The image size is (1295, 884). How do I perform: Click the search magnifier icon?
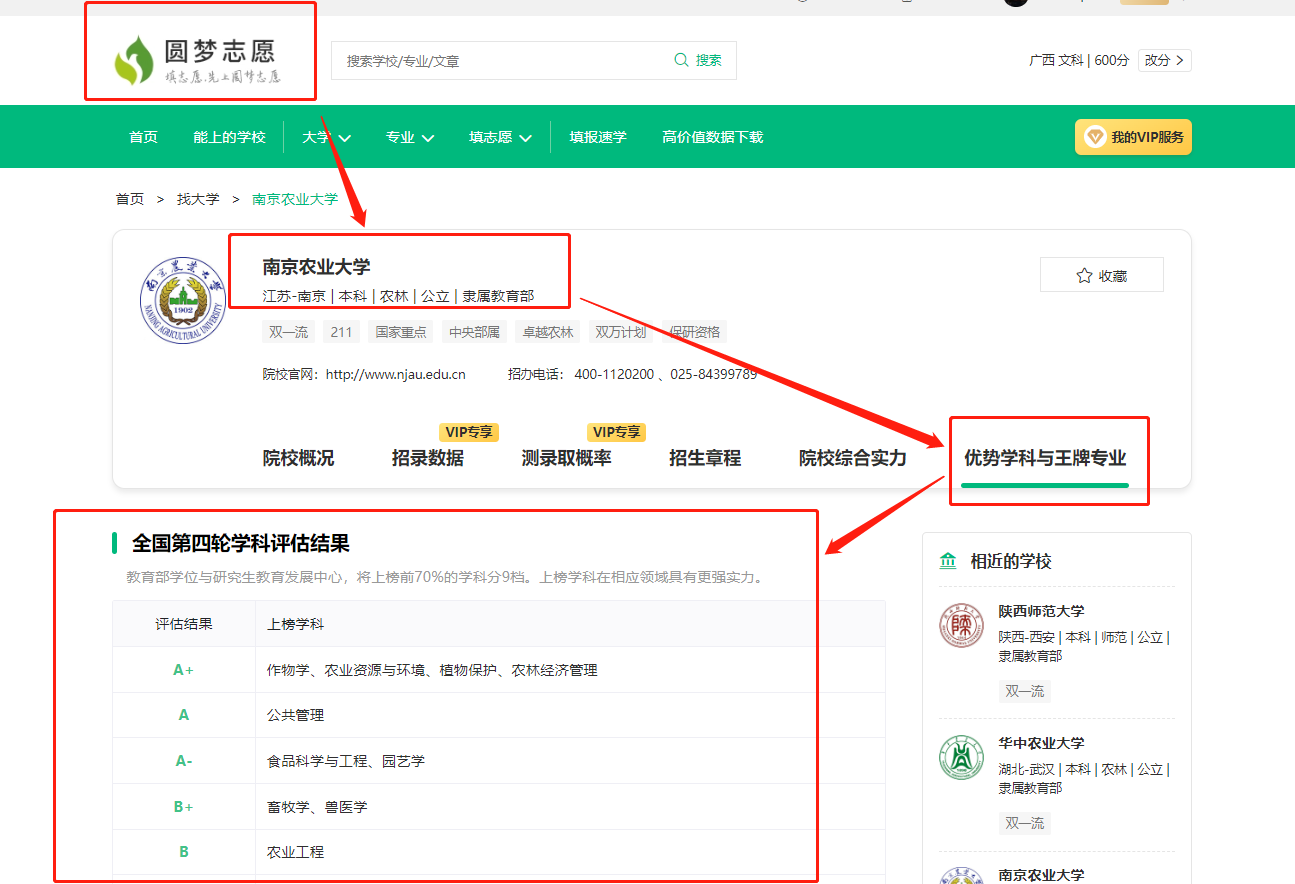tap(682, 60)
